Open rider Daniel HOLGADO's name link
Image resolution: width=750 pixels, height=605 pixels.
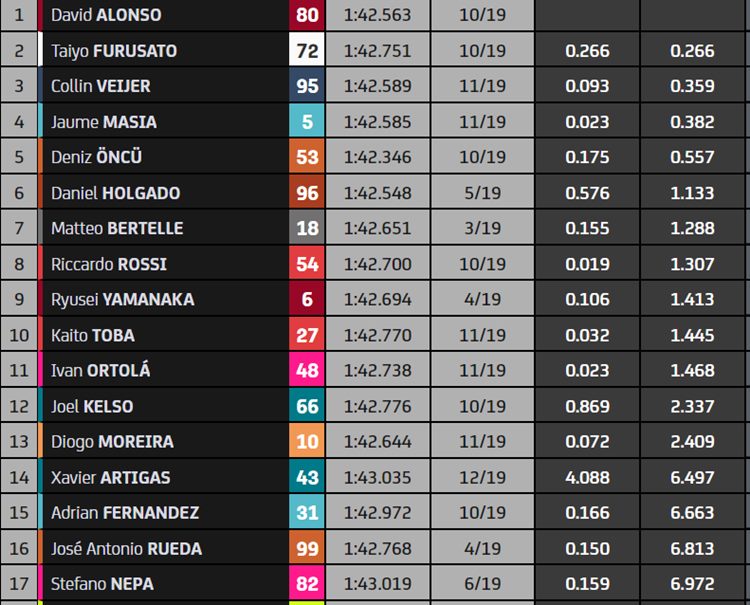[x=115, y=193]
